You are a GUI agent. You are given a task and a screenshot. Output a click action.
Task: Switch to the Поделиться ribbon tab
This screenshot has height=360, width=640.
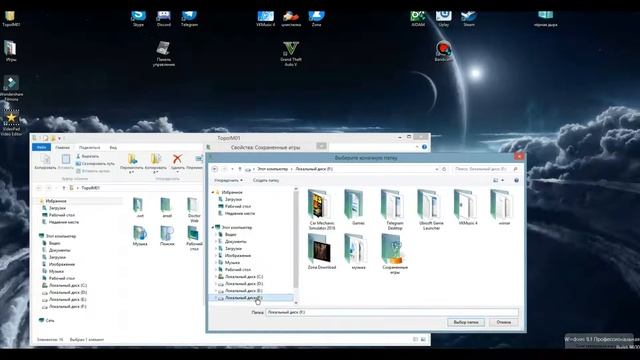click(89, 147)
